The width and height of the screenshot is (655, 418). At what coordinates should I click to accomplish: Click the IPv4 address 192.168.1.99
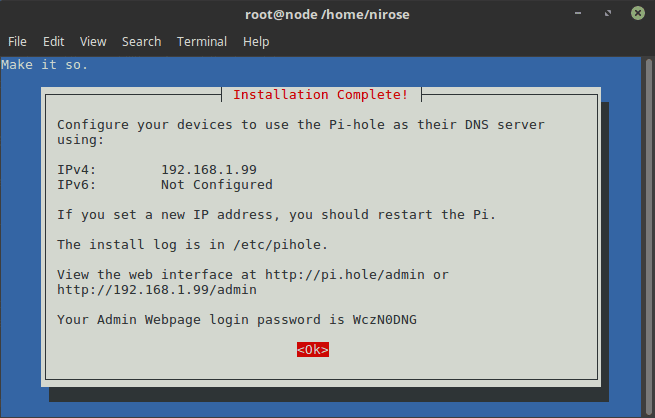[209, 170]
